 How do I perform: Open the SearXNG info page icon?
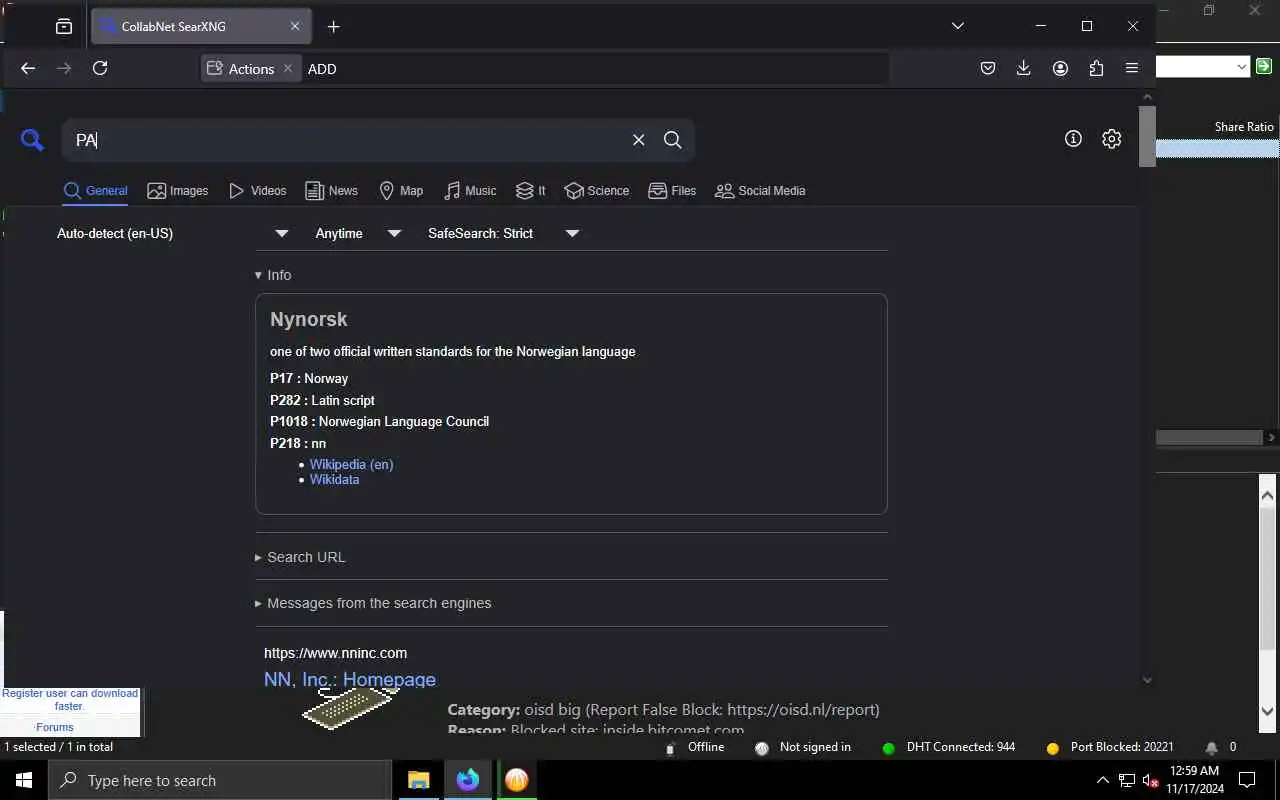[1073, 139]
